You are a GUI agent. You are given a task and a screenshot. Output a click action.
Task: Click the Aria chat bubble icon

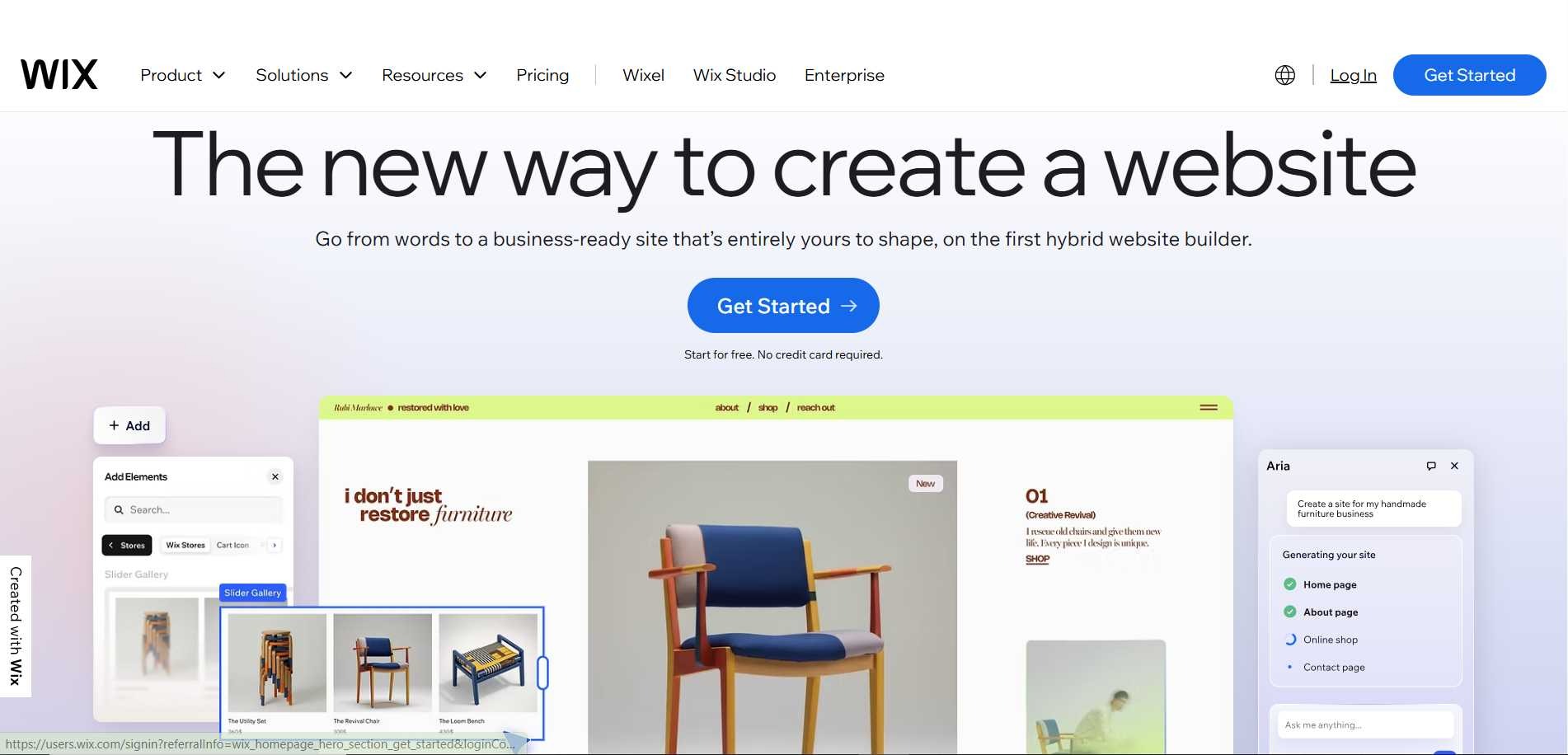(1431, 466)
